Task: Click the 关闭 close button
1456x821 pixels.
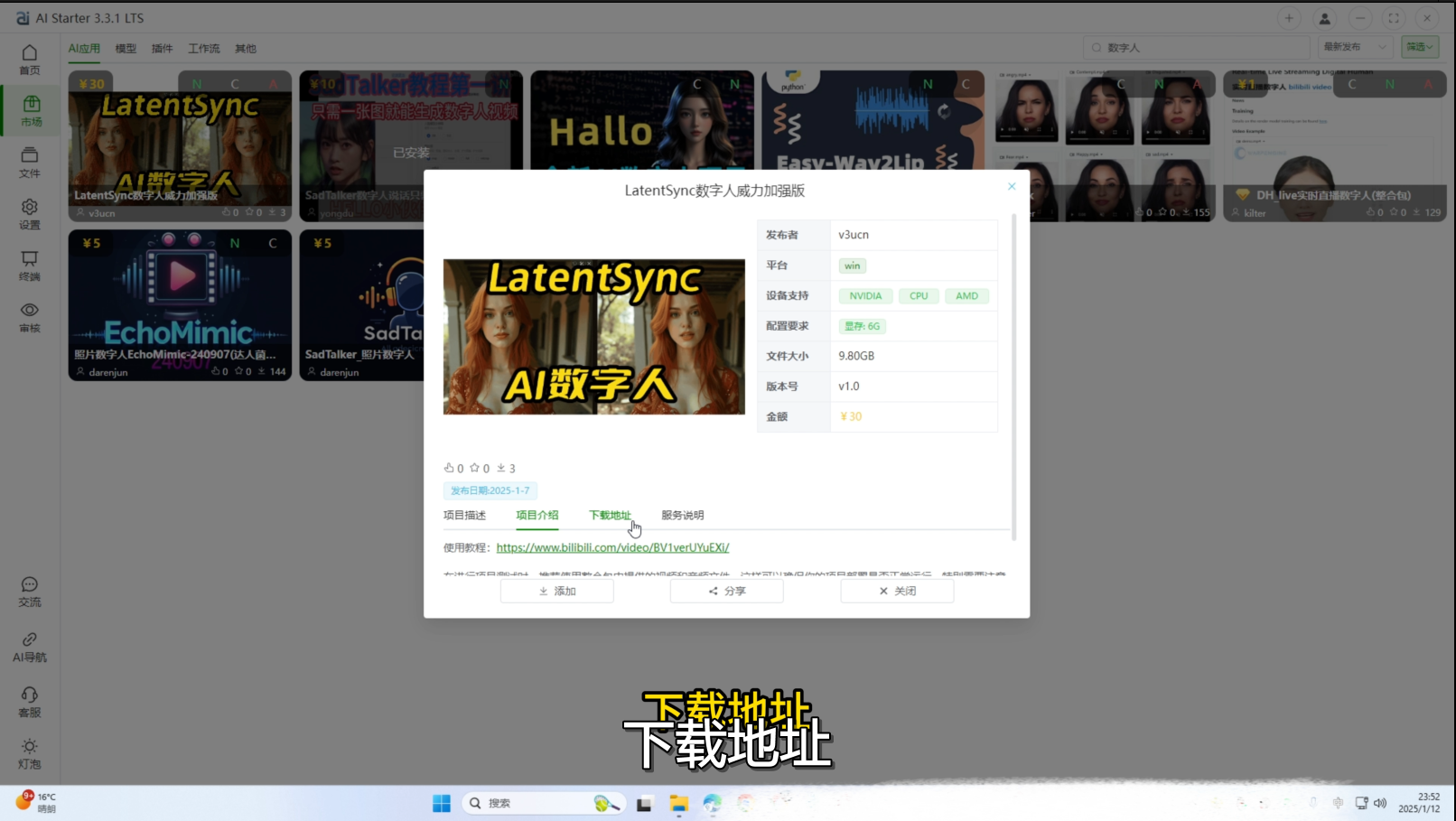Action: (x=898, y=591)
